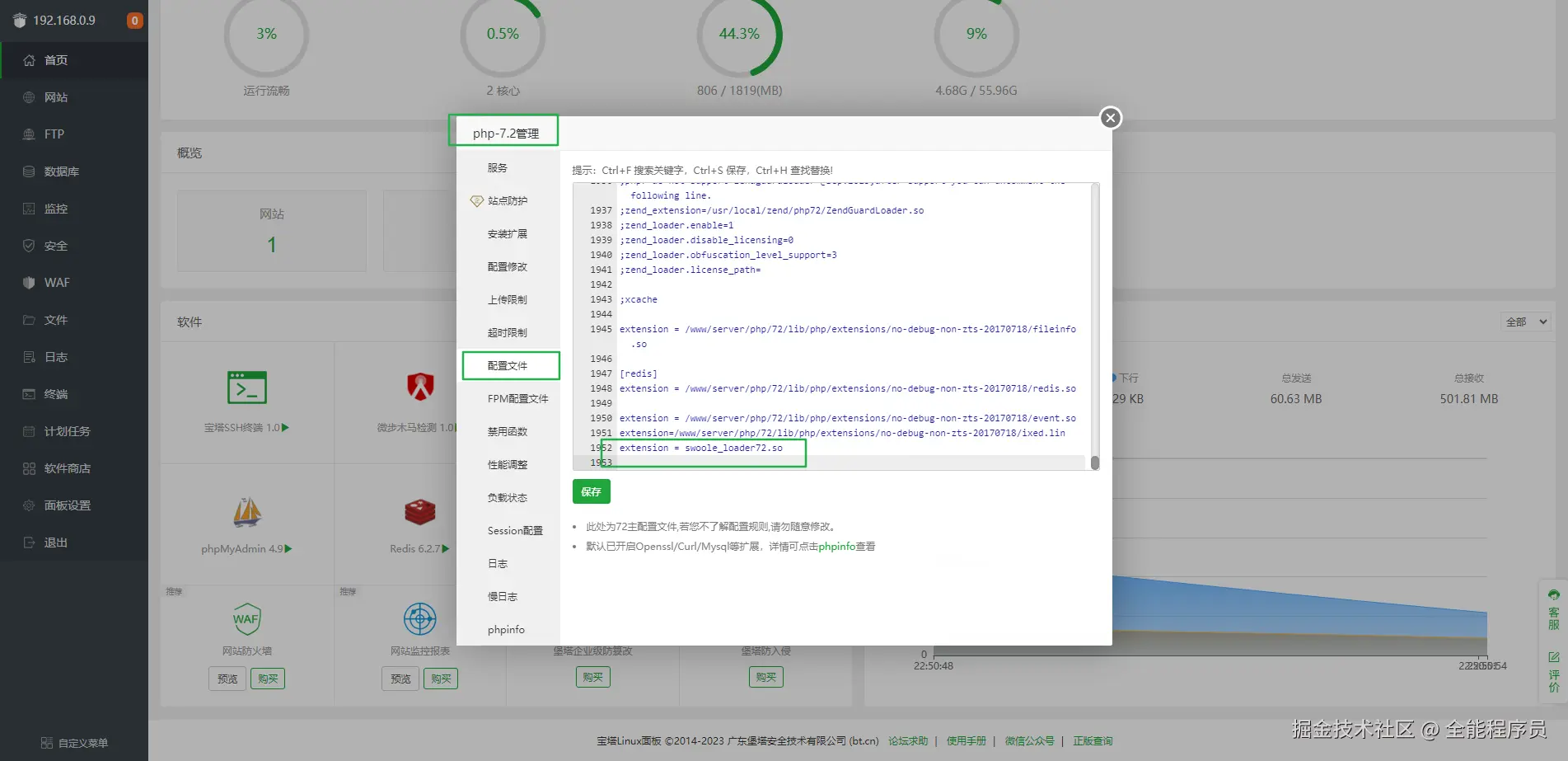Click the 退出 logout icon
The image size is (1568, 761).
tap(29, 543)
